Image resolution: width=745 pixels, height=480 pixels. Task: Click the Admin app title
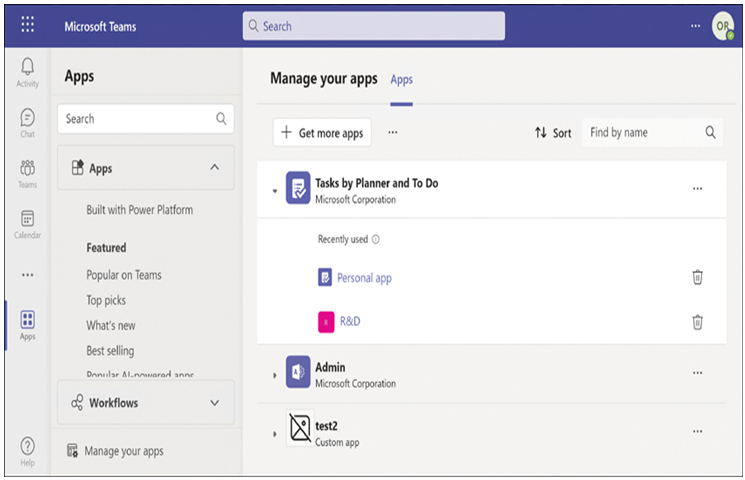point(330,367)
